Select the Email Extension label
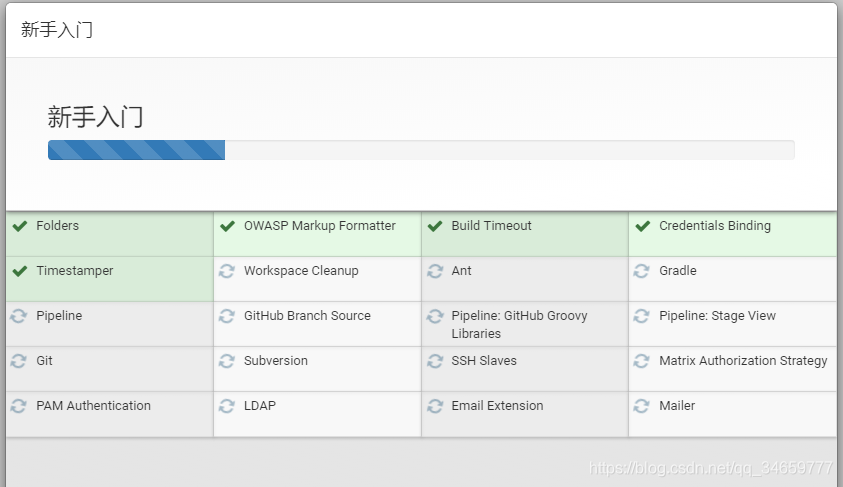The height and width of the screenshot is (487, 843). pos(497,406)
